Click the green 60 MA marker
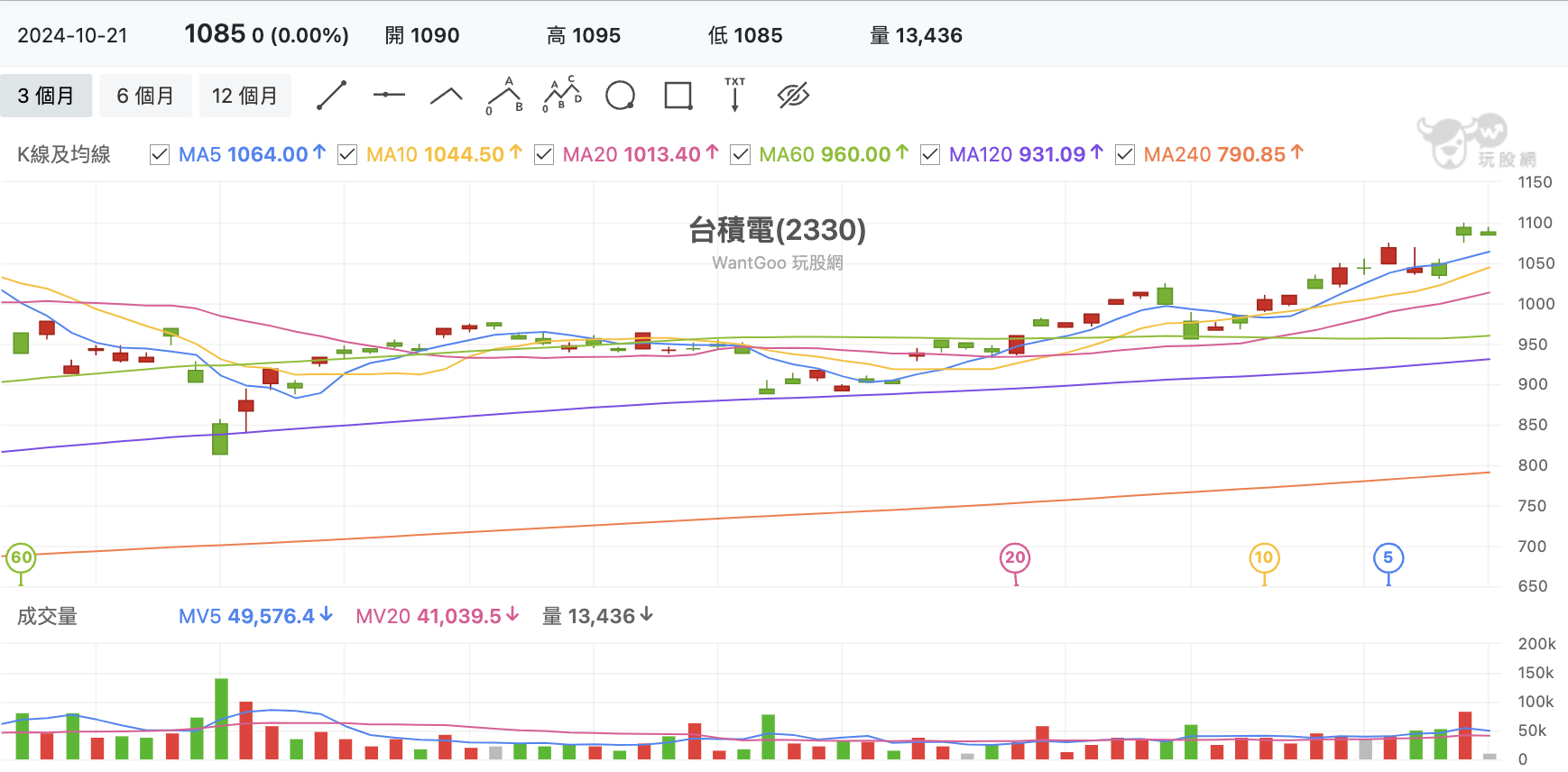Image resolution: width=1568 pixels, height=772 pixels. click(21, 557)
